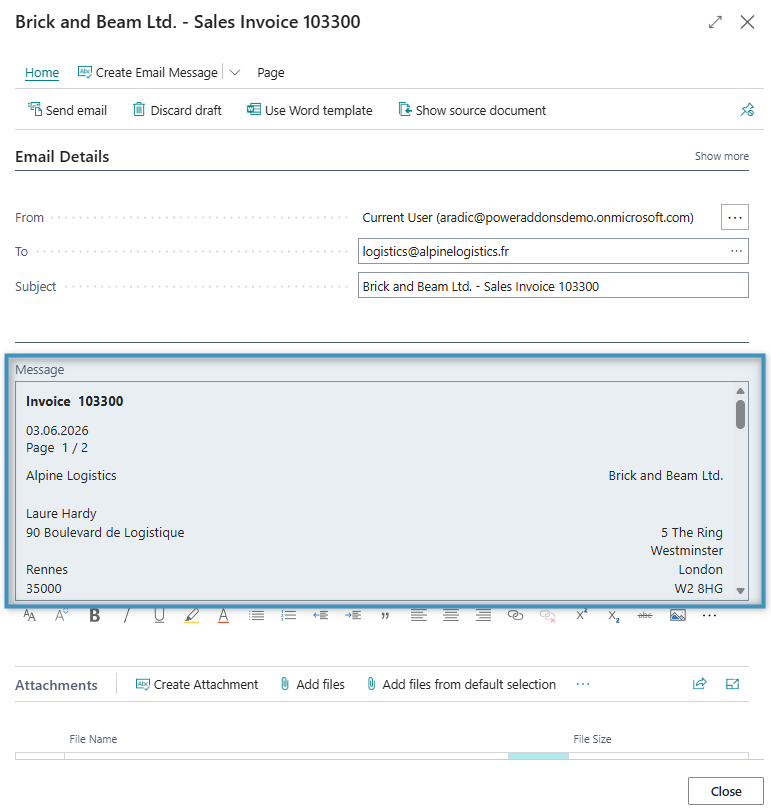Click the message scrollbar up arrow
This screenshot has width=771, height=811.
click(x=740, y=391)
